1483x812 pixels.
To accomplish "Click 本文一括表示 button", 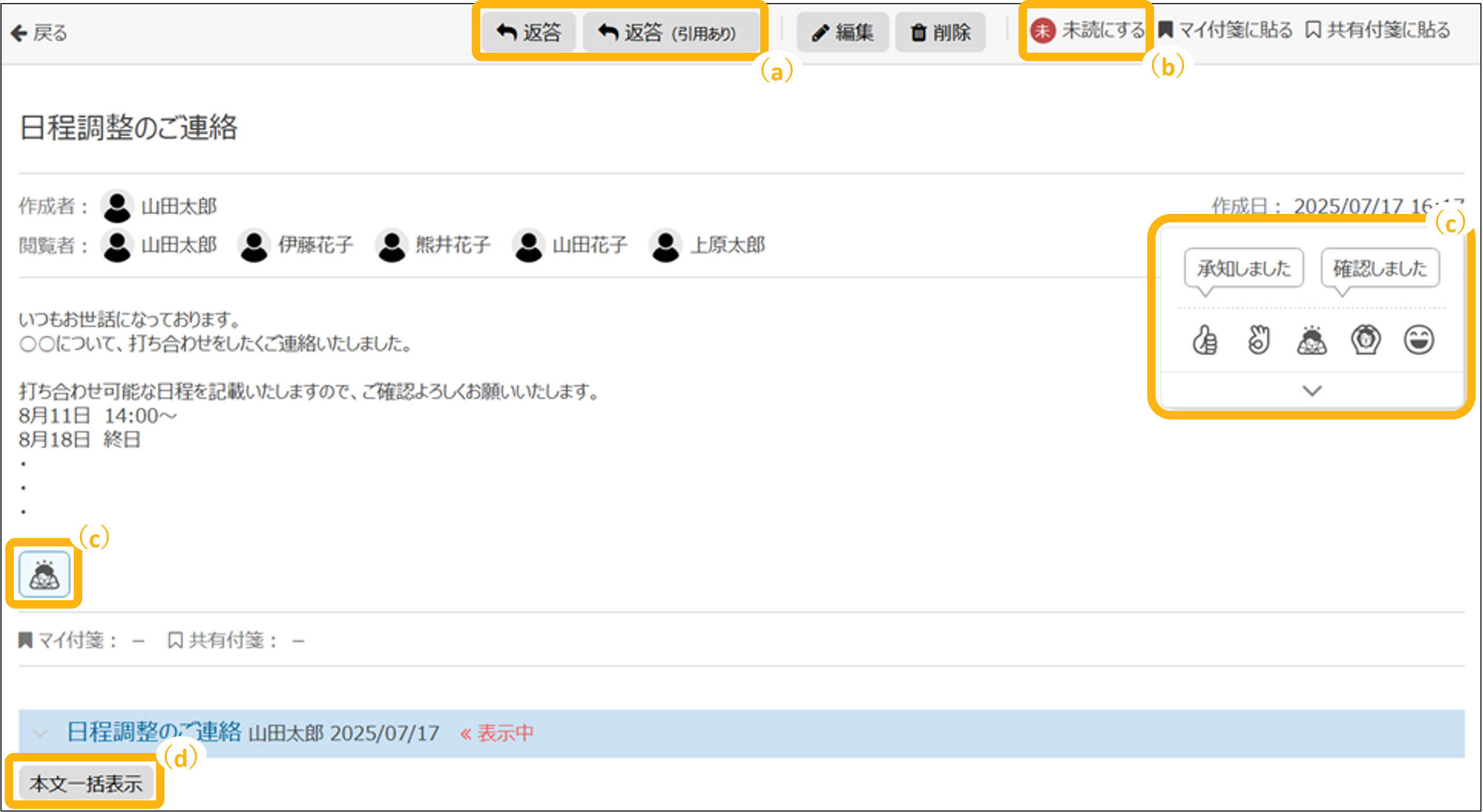I will click(86, 782).
